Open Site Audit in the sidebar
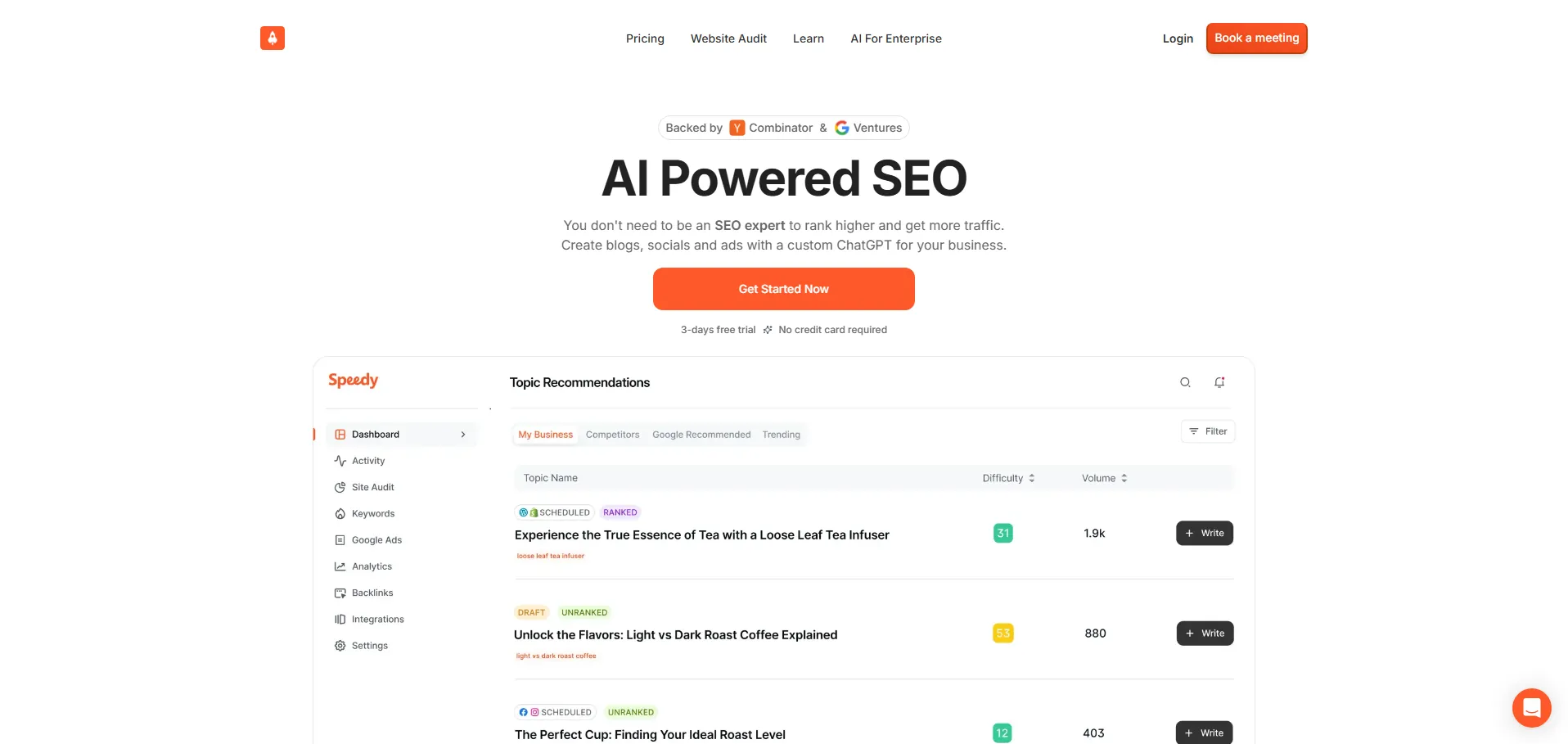This screenshot has height=744, width=1568. 372,487
